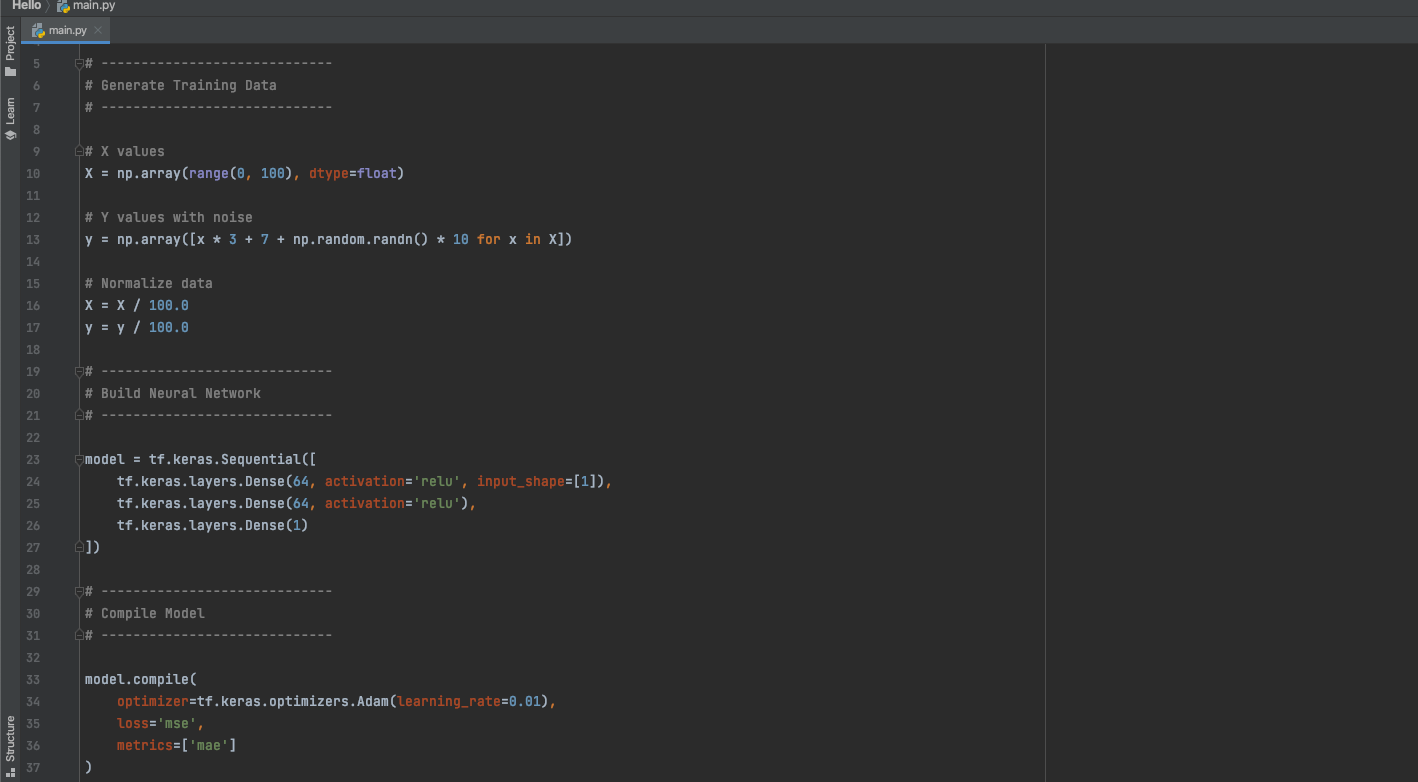
Task: Toggle fold end marker at line 21
Action: coord(79,415)
